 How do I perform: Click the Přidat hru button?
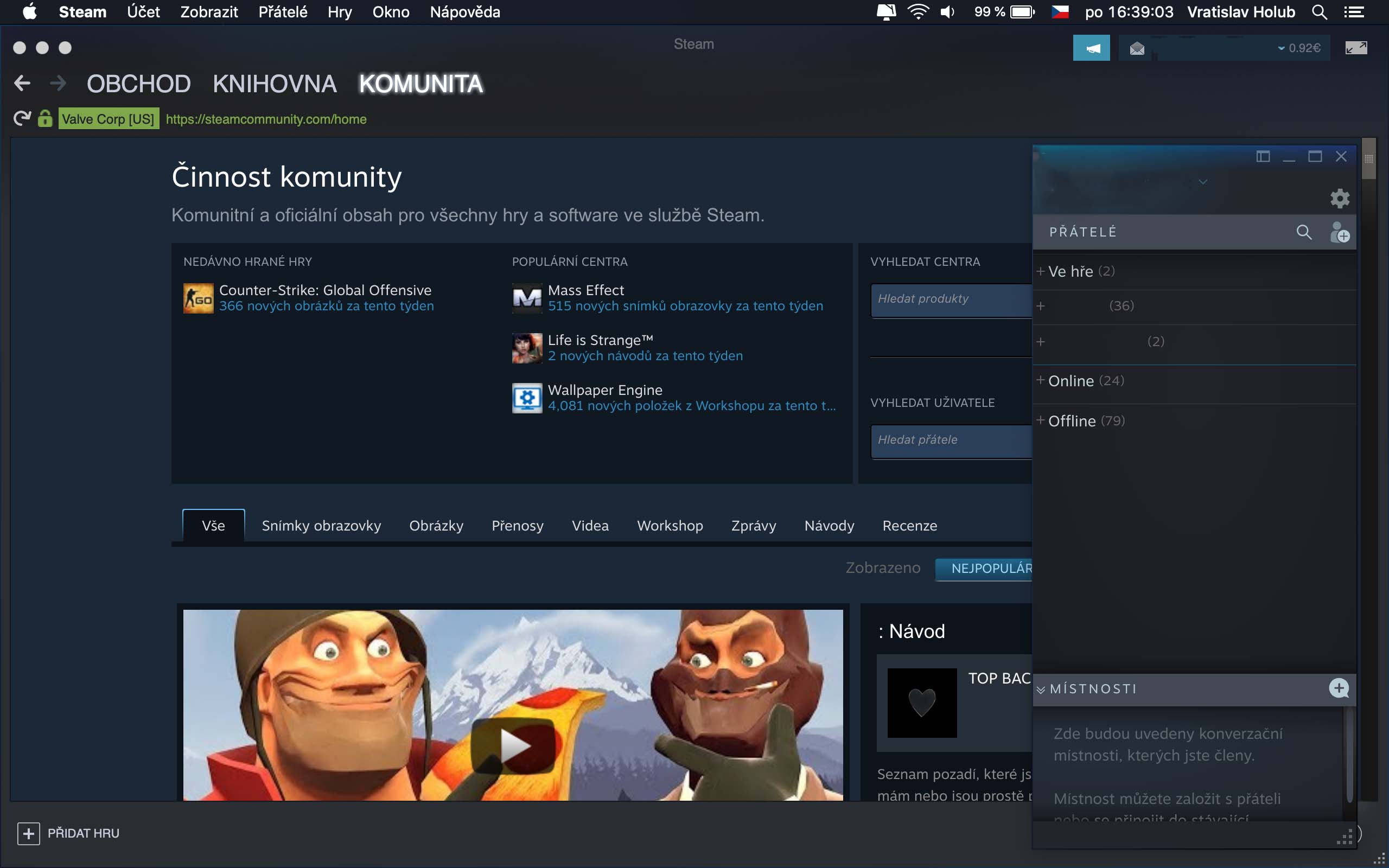[69, 833]
